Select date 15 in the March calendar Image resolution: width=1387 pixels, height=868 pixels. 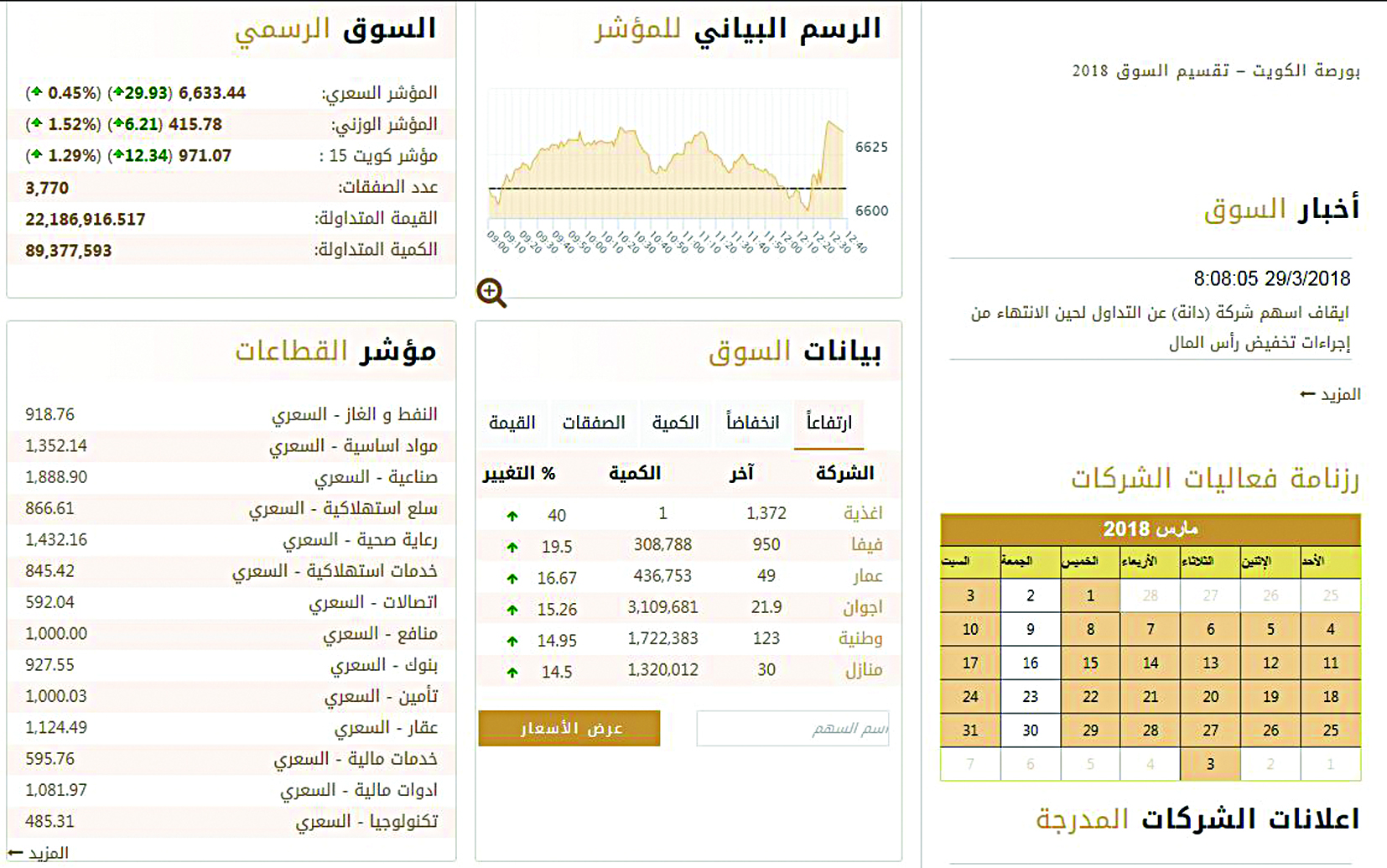pyautogui.click(x=1090, y=663)
